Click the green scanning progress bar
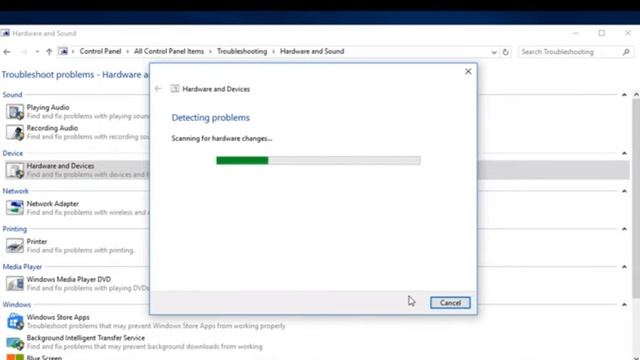640x360 pixels. (318, 160)
